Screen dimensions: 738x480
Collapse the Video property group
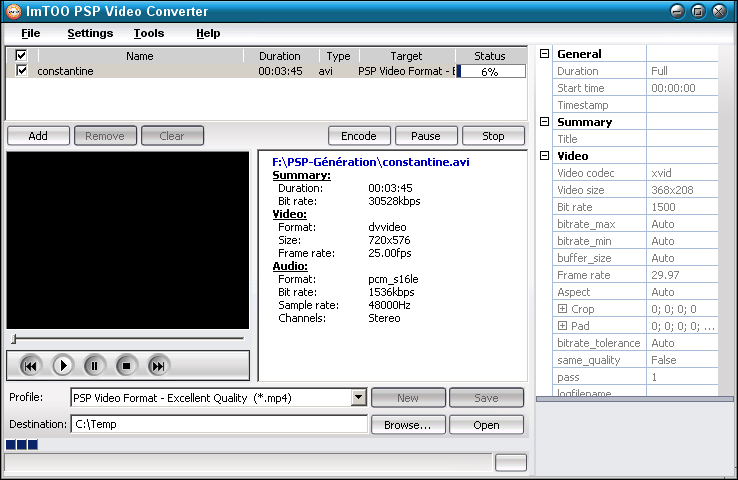click(545, 156)
